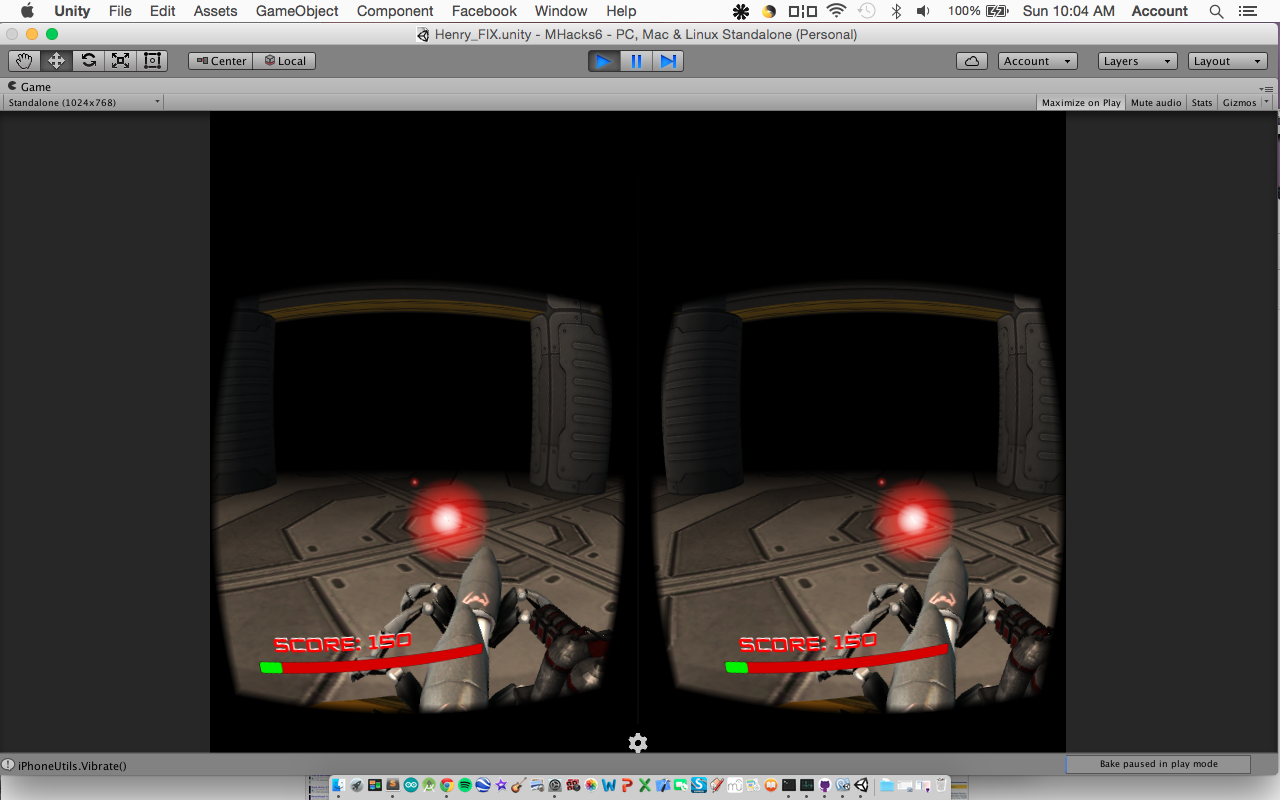Click the right eye health bar
1280x800 pixels.
[x=837, y=660]
